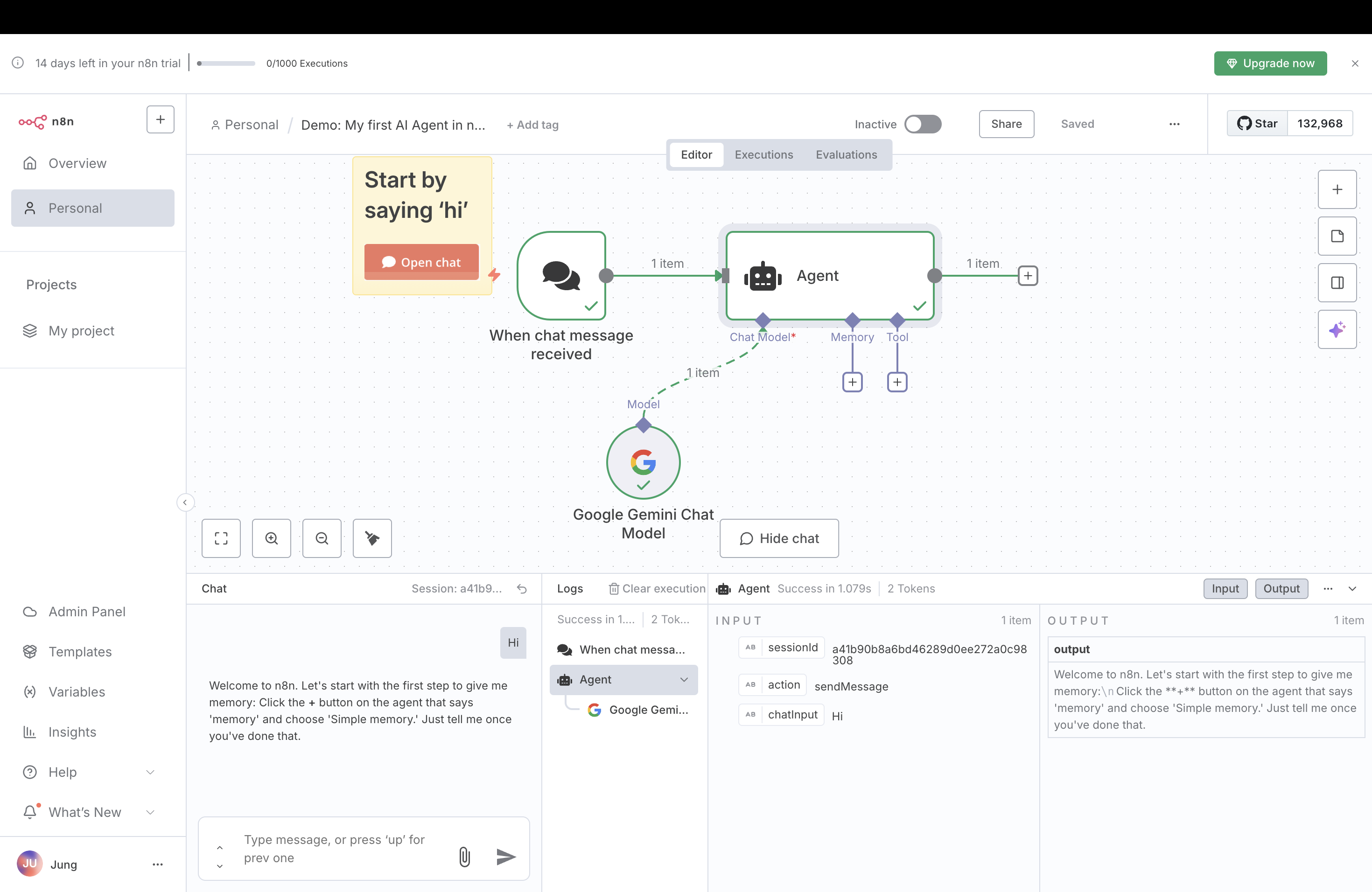
Task: Click the GitHub star count 132,968
Action: (1320, 123)
